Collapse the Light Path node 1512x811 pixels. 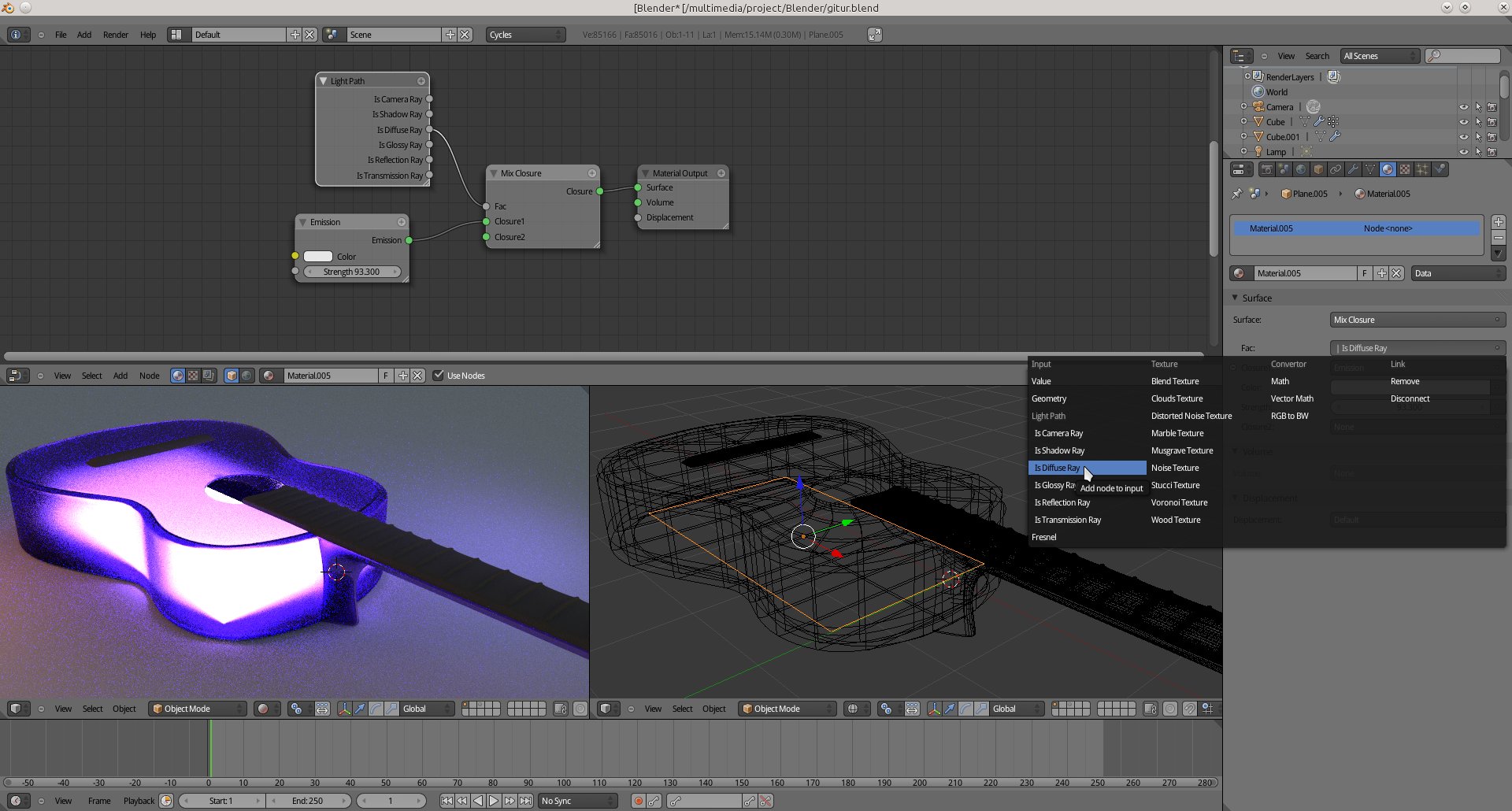pyautogui.click(x=323, y=81)
